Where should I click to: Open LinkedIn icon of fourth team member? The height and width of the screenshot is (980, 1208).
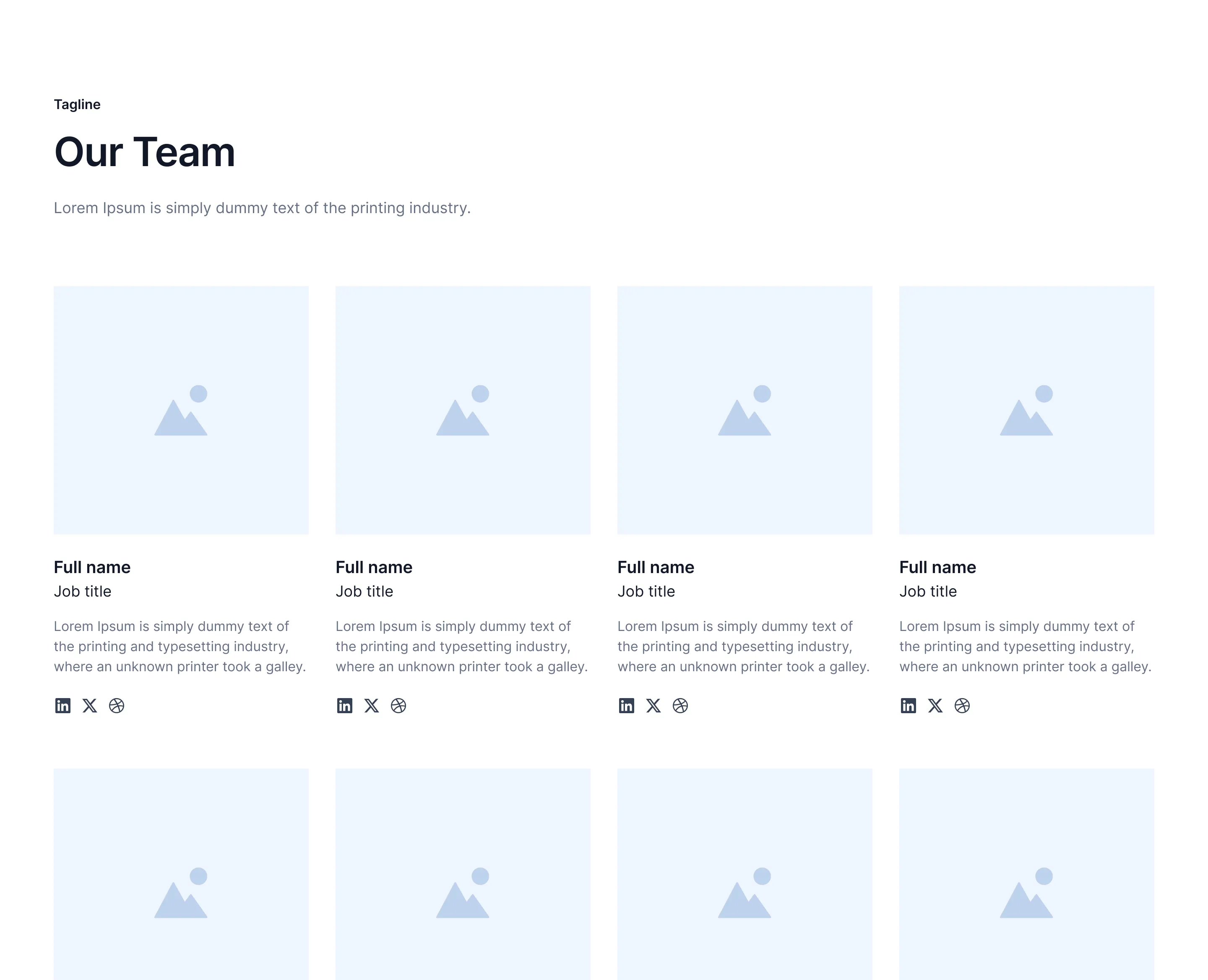908,706
